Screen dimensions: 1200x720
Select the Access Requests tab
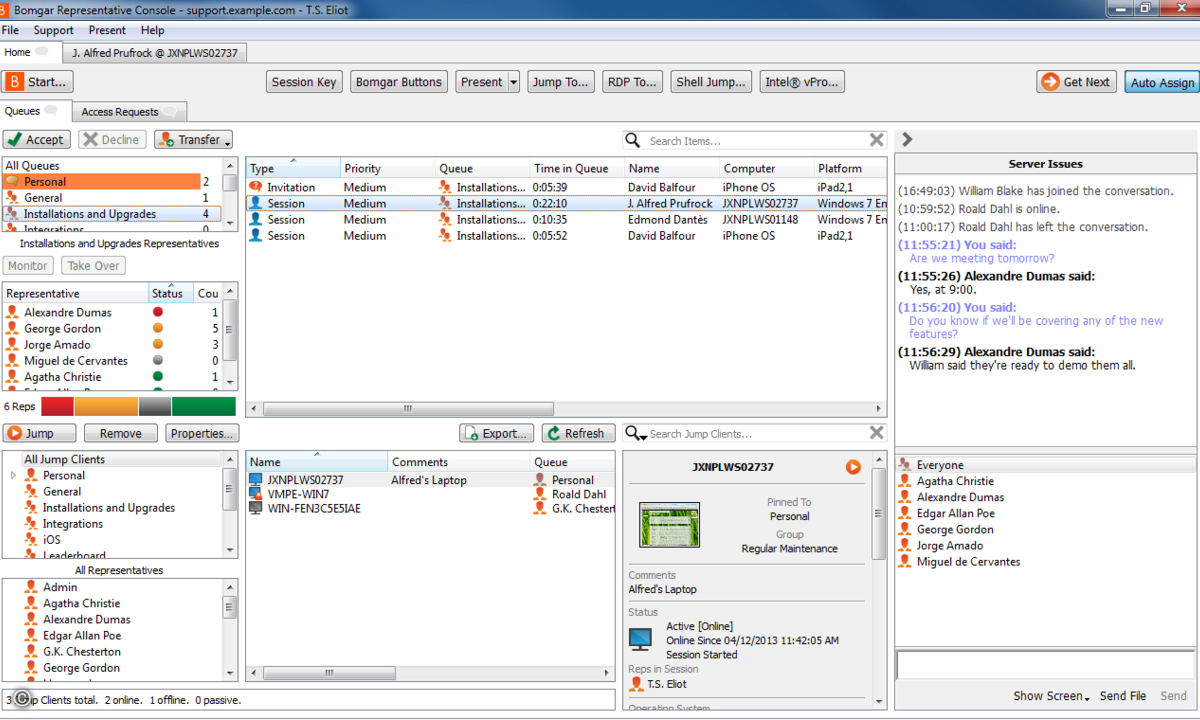click(129, 112)
